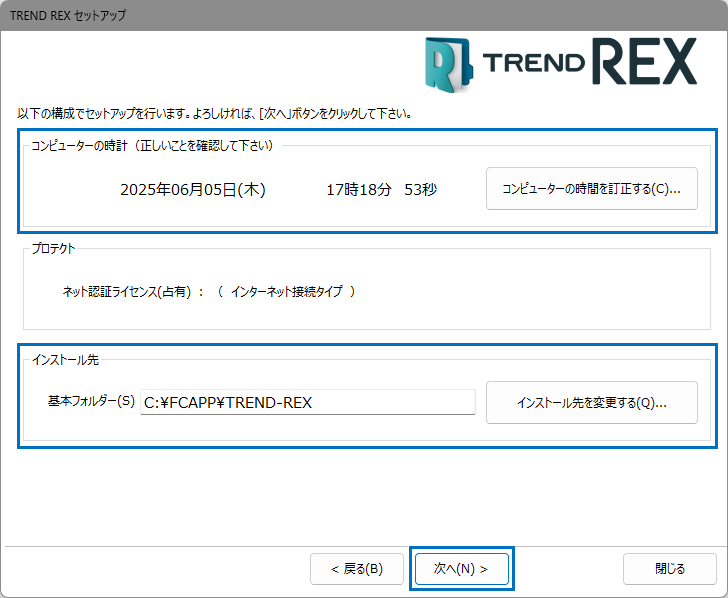Click インターネット接続タイプ text
728x598 pixels.
tap(286, 291)
